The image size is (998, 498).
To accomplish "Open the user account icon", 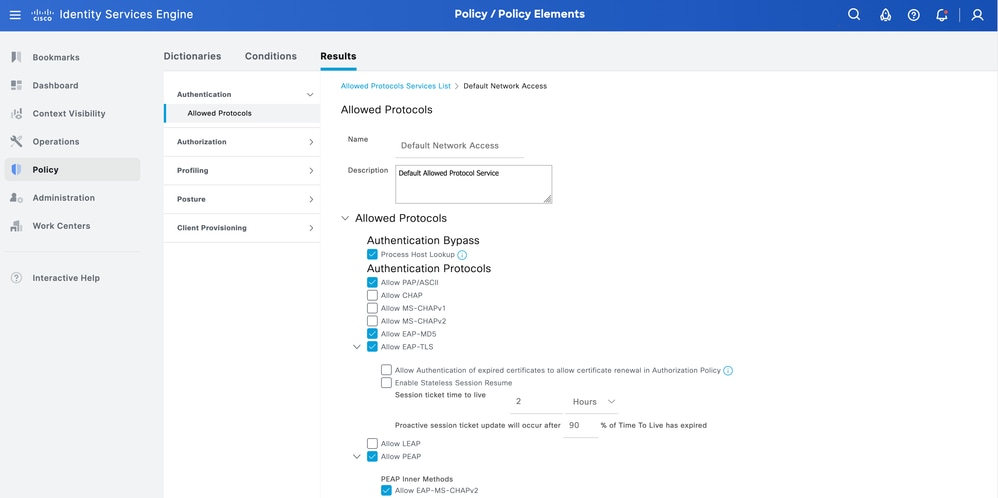I will (978, 15).
